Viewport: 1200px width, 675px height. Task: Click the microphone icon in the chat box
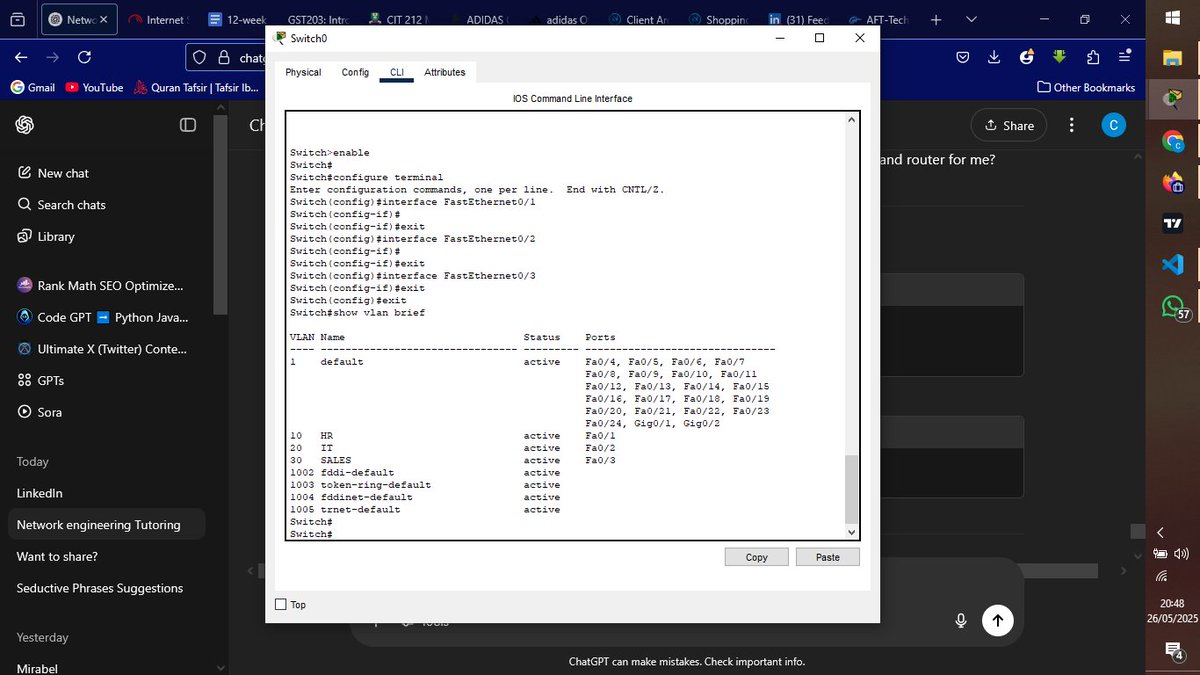click(x=960, y=620)
